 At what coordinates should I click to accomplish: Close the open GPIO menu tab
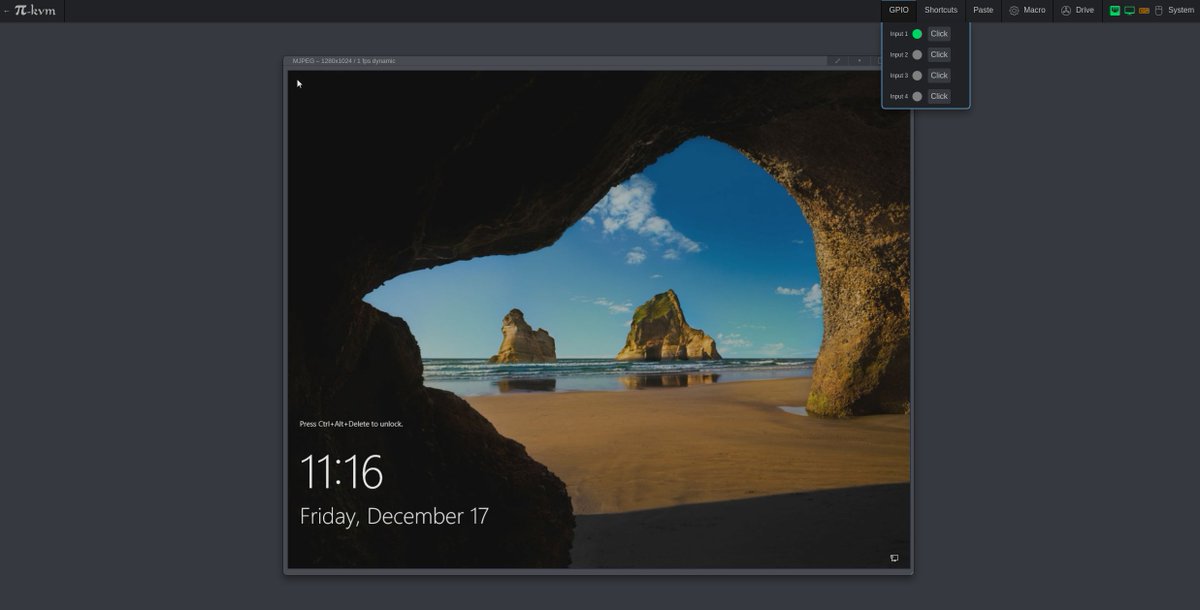[899, 10]
